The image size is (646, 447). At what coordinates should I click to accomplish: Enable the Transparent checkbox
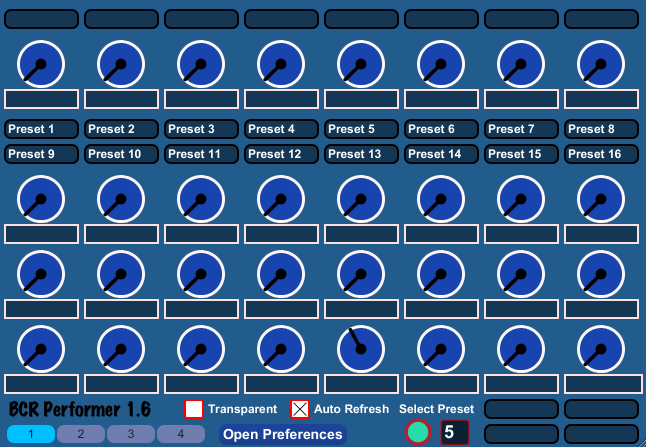(194, 409)
